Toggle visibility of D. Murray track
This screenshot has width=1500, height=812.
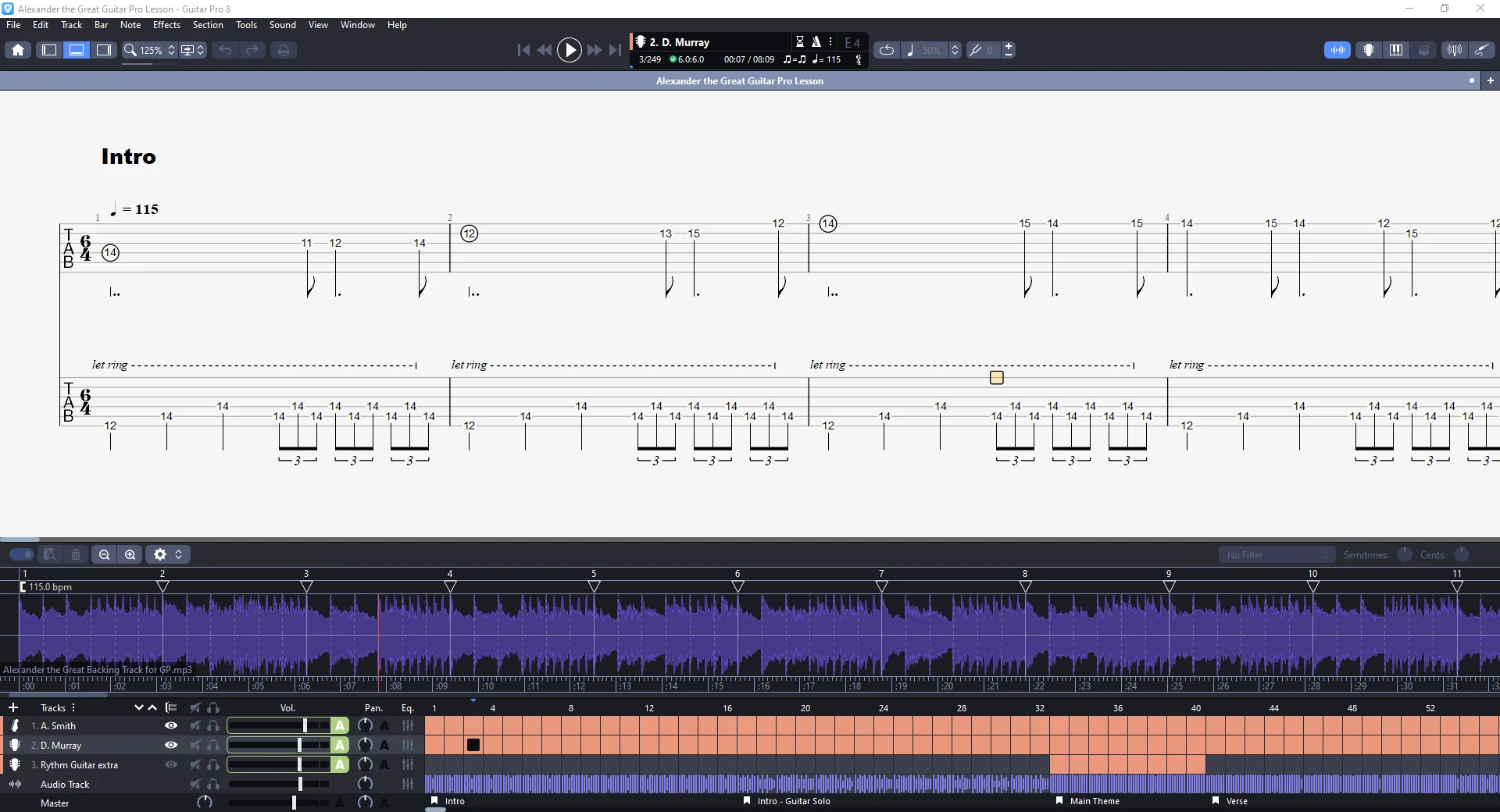tap(171, 745)
